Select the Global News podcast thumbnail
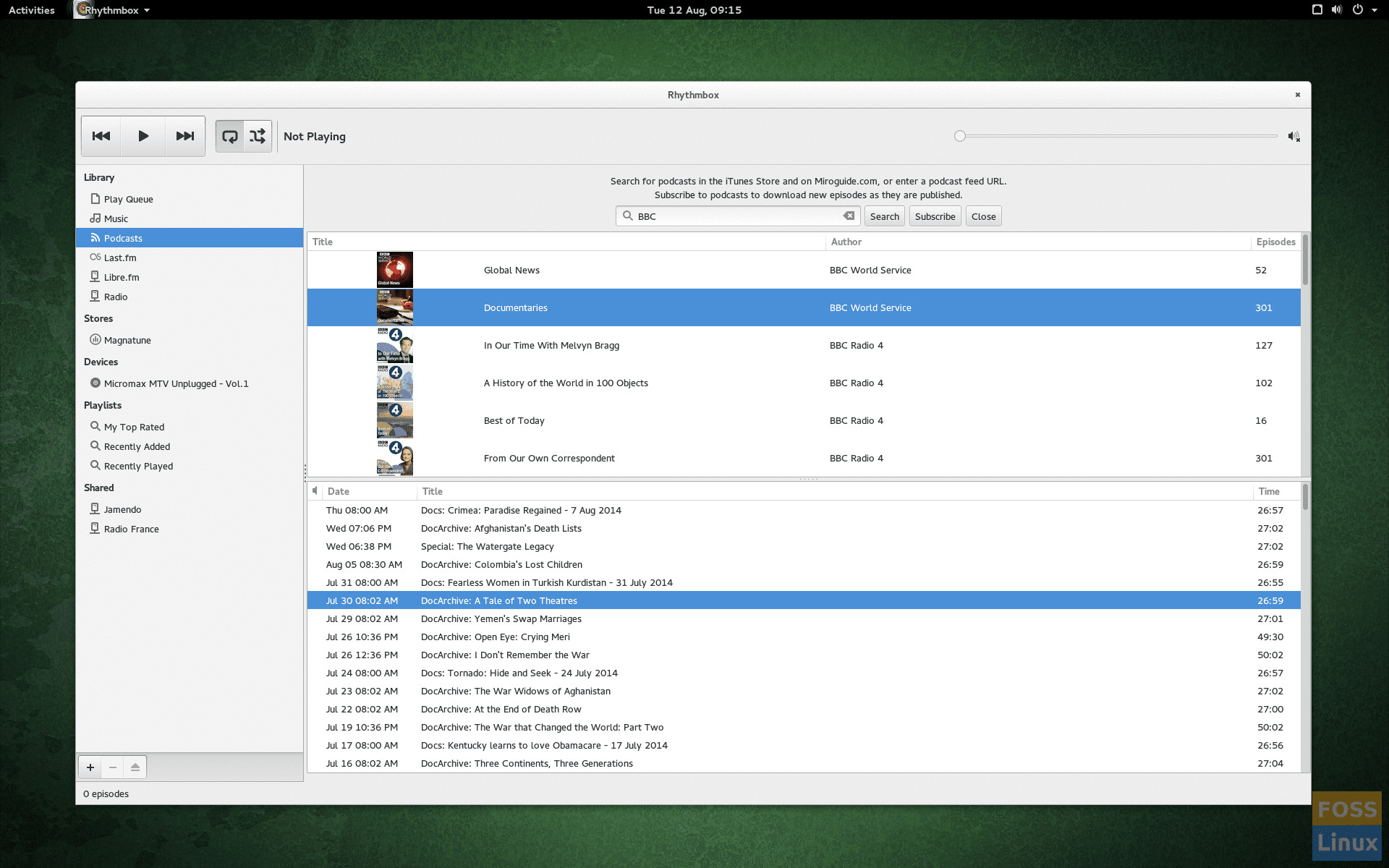 395,270
